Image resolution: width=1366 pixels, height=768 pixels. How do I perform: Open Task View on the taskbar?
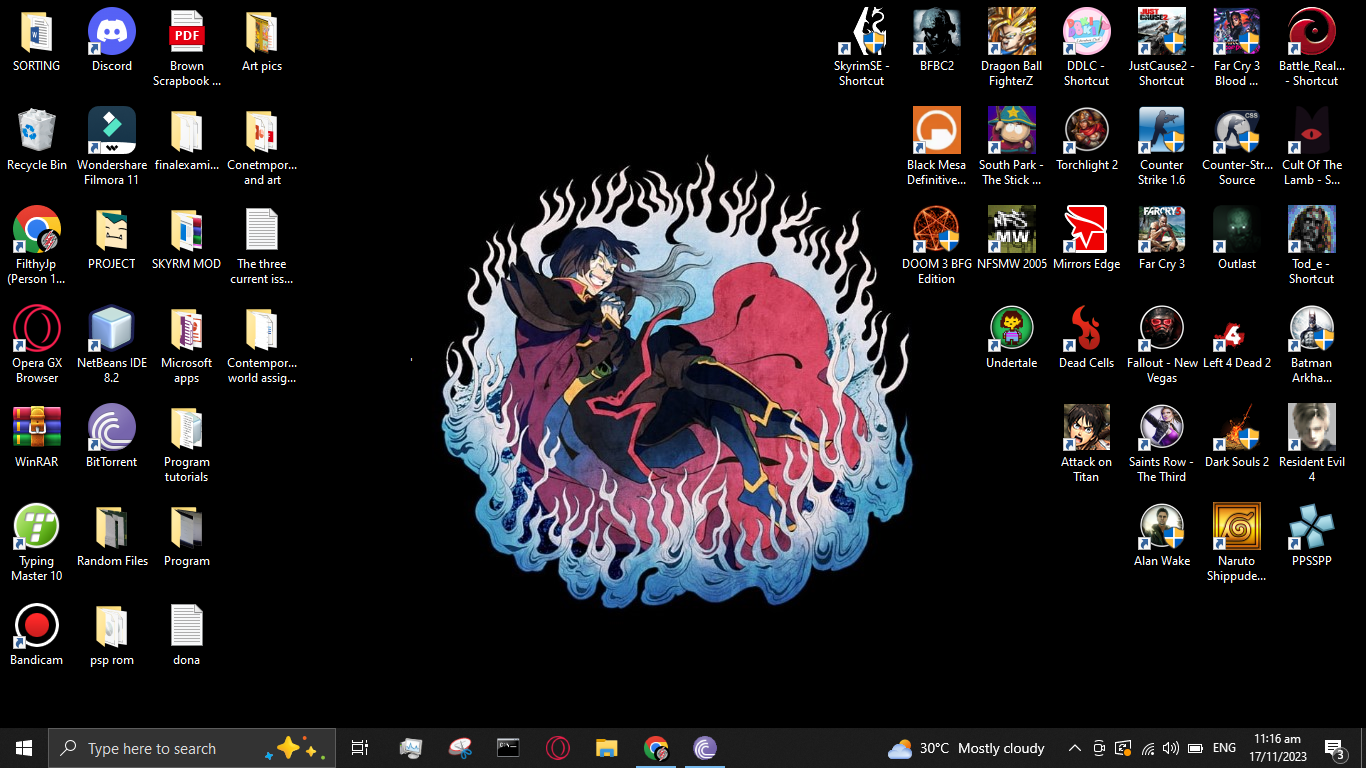pyautogui.click(x=360, y=748)
